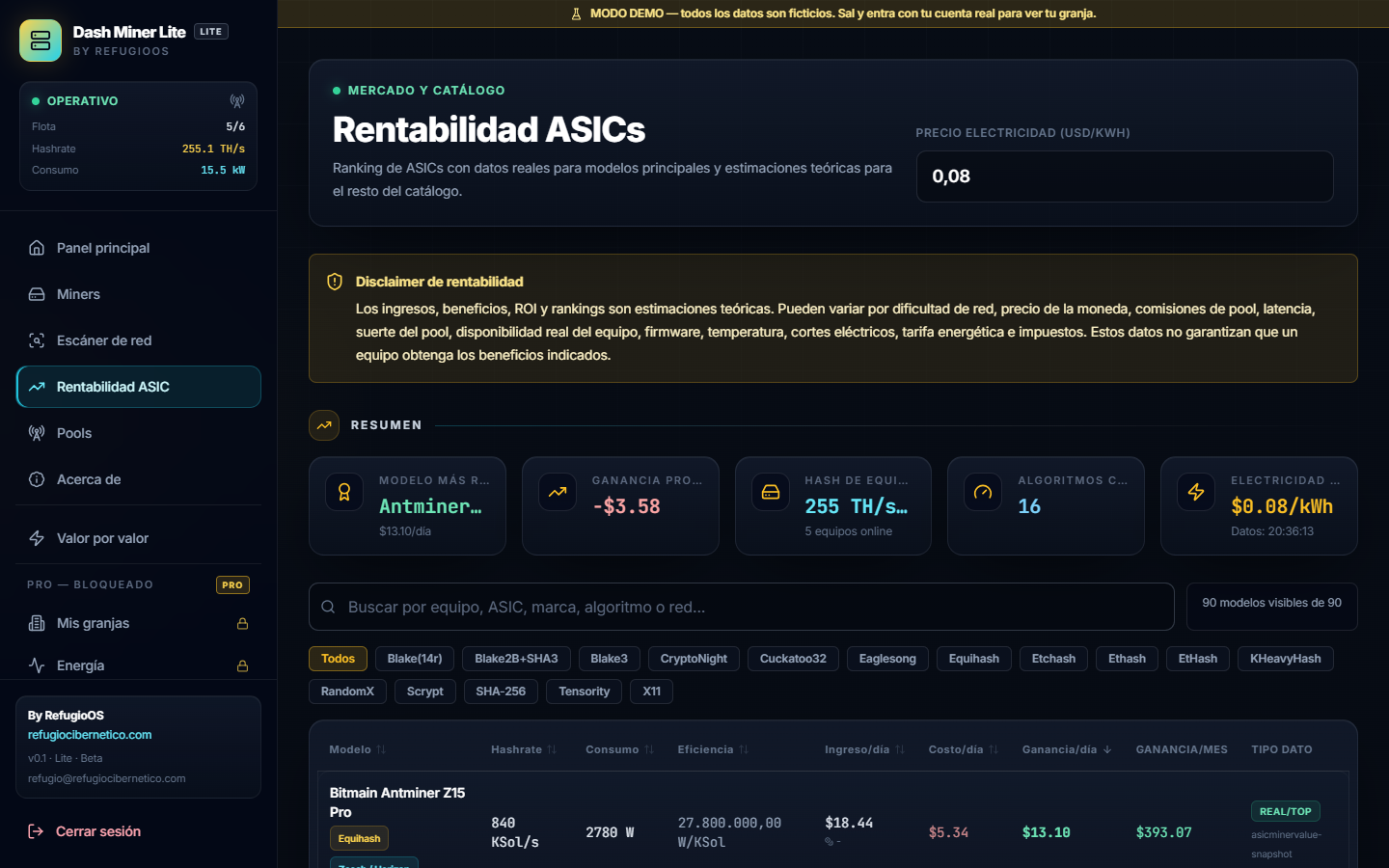Click the broadcast signal icon in Operativo card
Screen dimensions: 1389x868
click(x=237, y=100)
